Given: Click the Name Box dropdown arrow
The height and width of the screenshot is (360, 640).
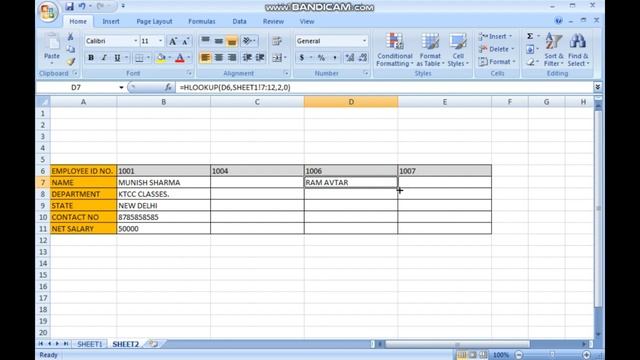Looking at the screenshot, I should click(121, 87).
